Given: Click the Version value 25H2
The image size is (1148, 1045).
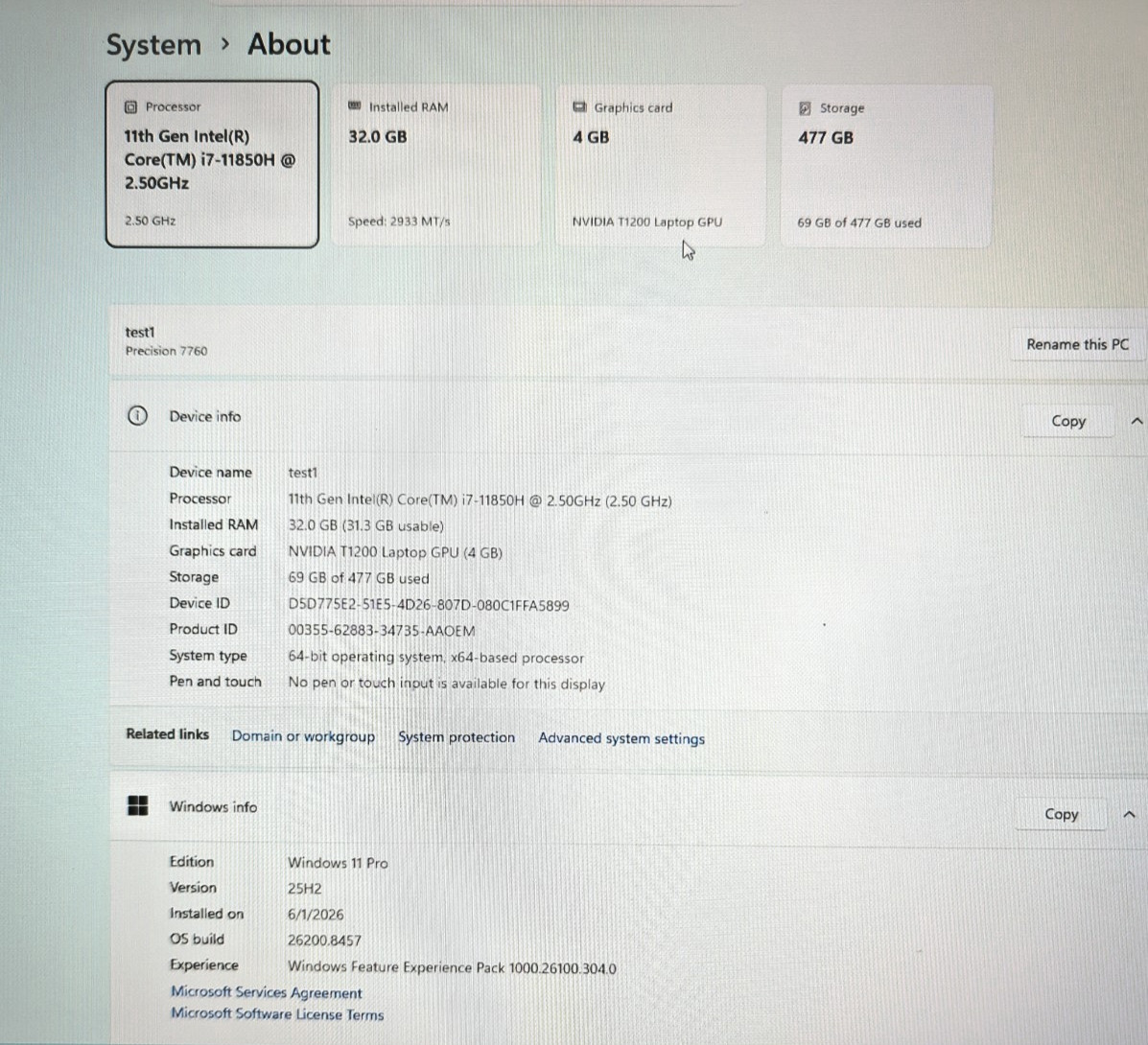Looking at the screenshot, I should (x=305, y=889).
